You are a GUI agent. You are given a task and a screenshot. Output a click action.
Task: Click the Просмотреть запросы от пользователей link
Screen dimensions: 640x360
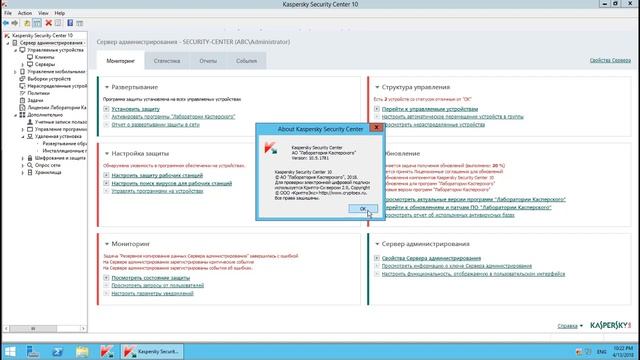[x=158, y=285]
